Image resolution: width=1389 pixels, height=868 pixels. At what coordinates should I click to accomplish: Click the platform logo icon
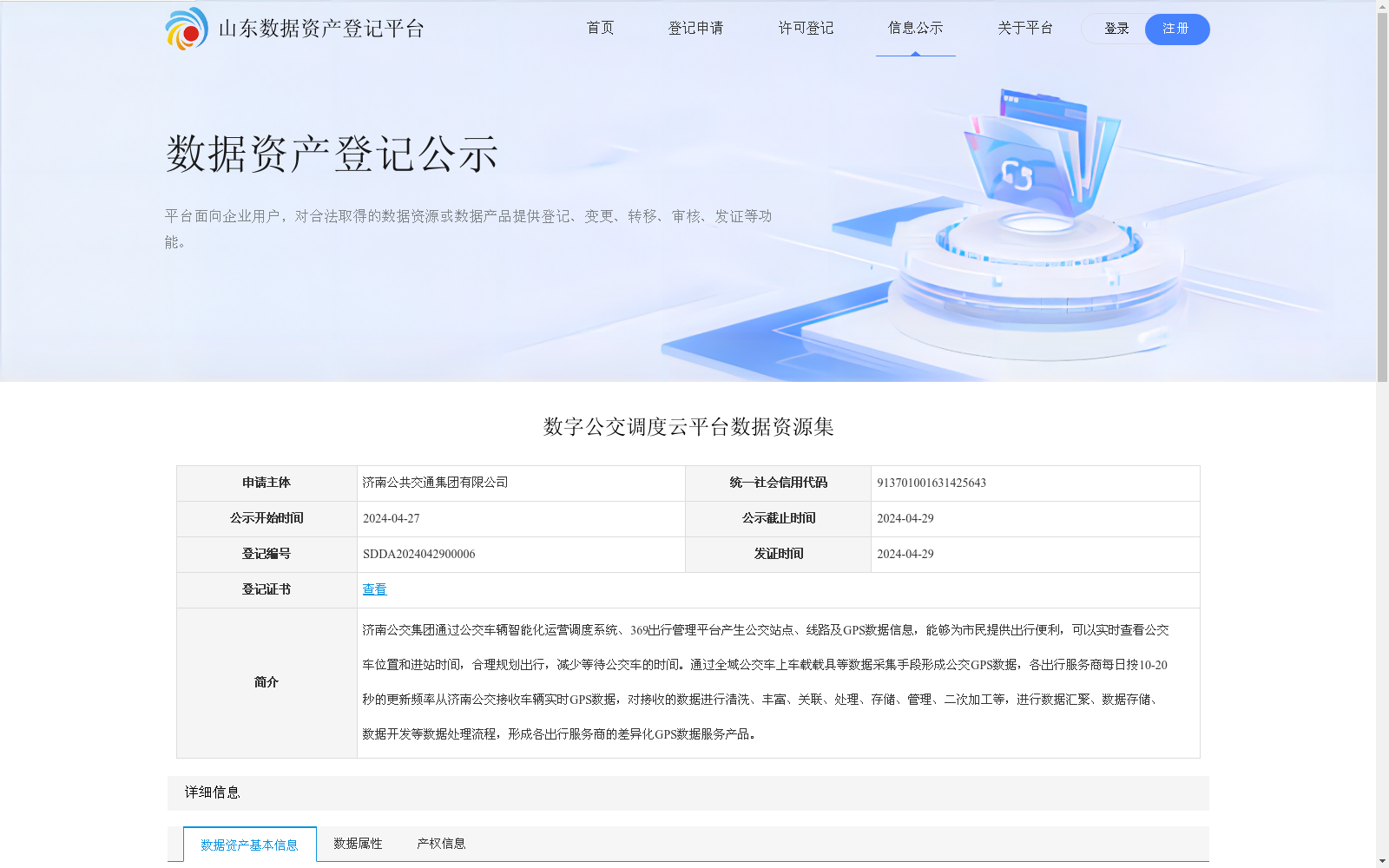tap(187, 29)
